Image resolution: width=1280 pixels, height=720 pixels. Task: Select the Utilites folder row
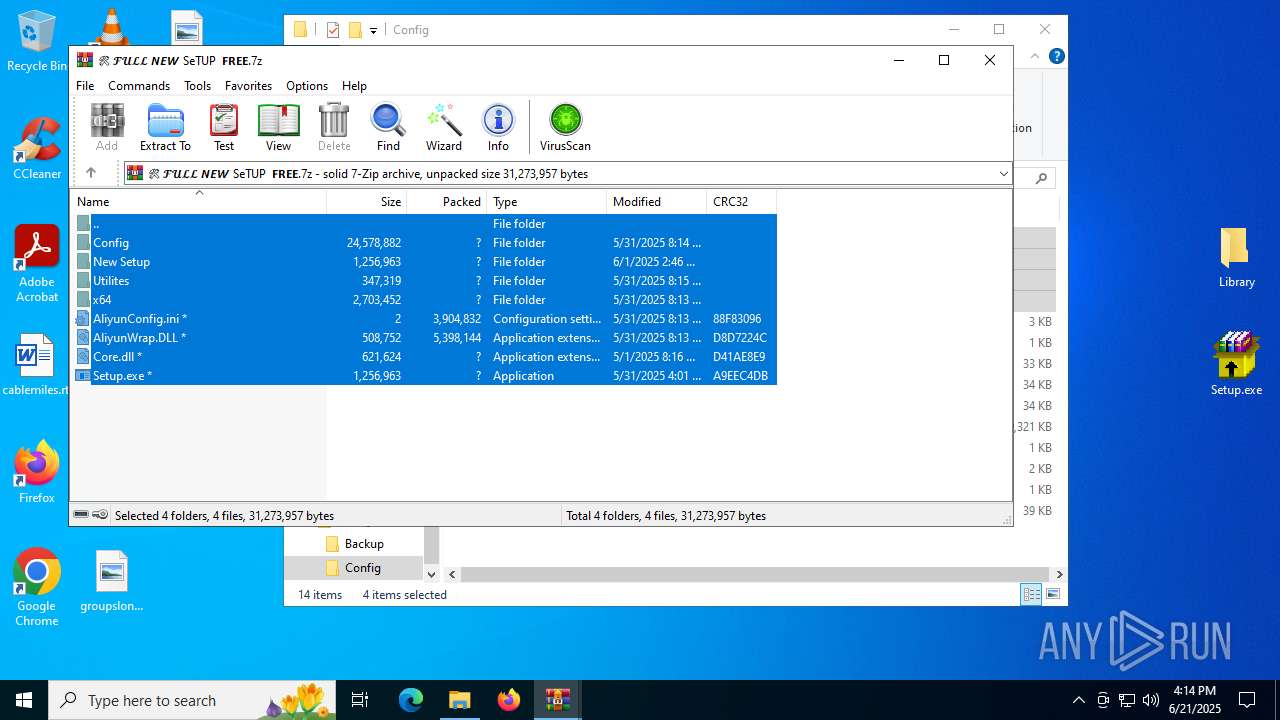coord(424,281)
